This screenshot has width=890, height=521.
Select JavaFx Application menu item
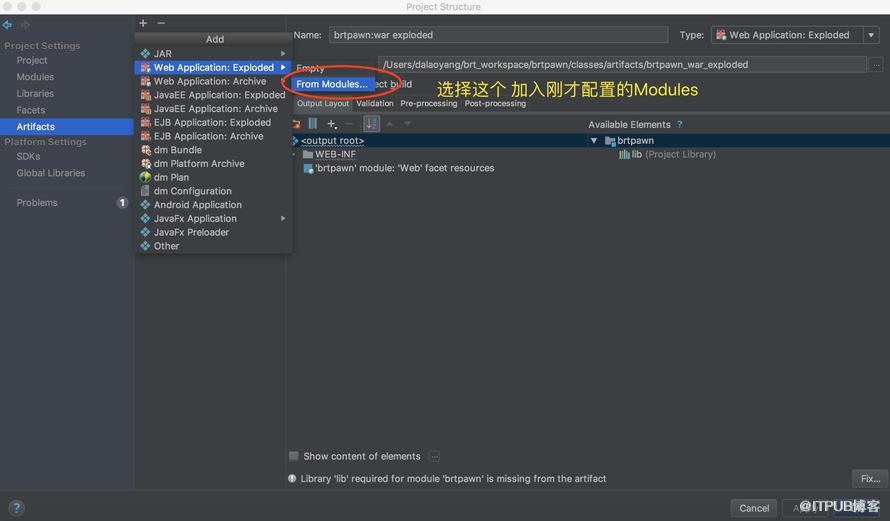(213, 219)
